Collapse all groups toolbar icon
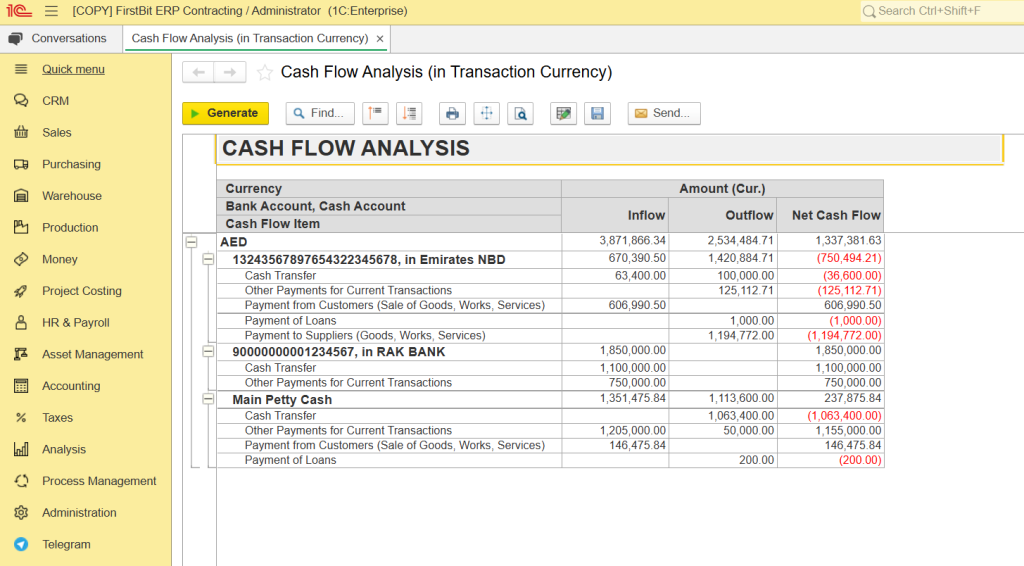 (376, 113)
